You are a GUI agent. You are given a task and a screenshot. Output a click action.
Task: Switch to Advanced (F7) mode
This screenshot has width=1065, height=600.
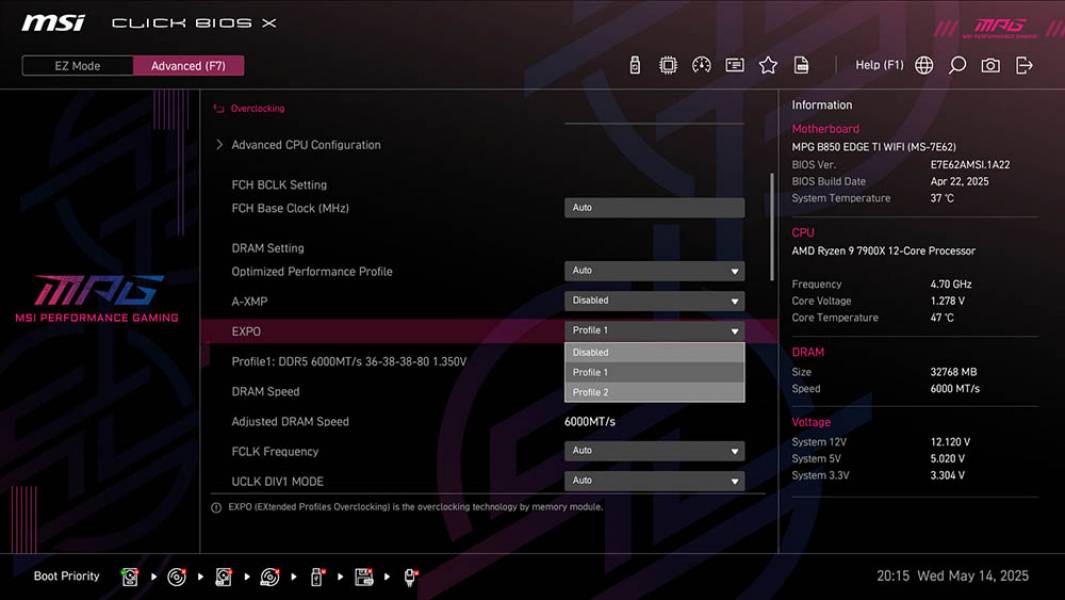point(188,66)
